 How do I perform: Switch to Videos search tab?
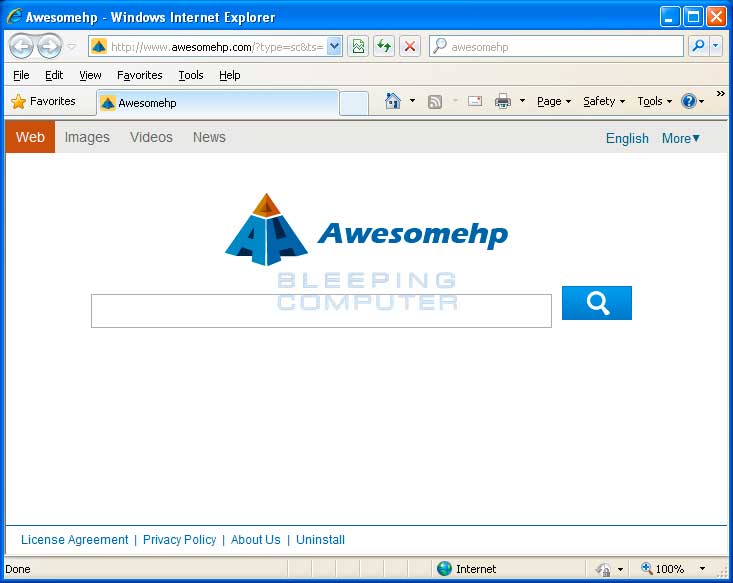151,137
